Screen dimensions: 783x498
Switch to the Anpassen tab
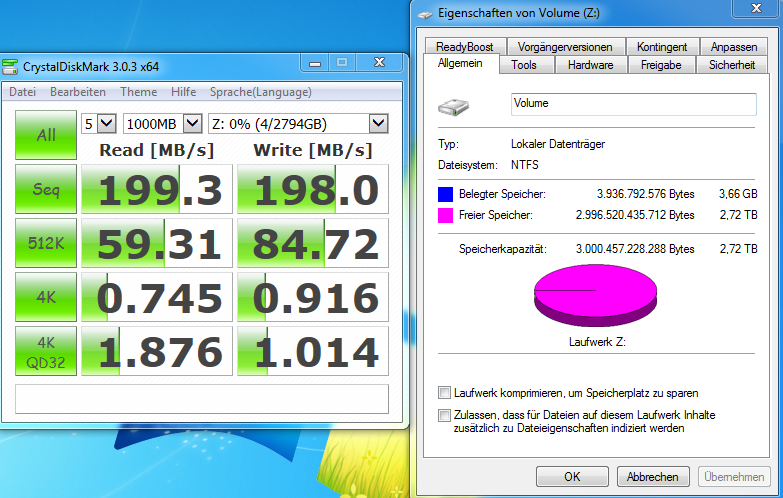[734, 46]
